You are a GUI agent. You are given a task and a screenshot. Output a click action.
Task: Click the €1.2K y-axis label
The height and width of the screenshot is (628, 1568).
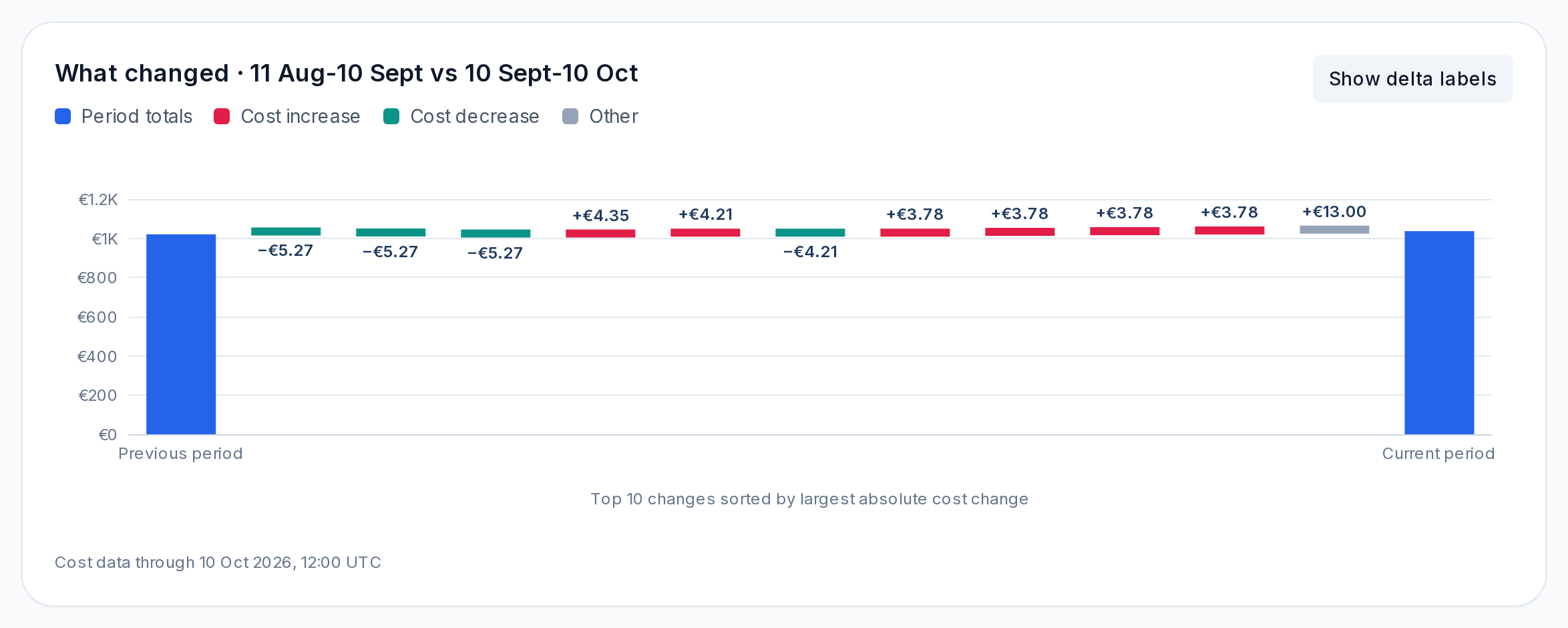click(98, 200)
